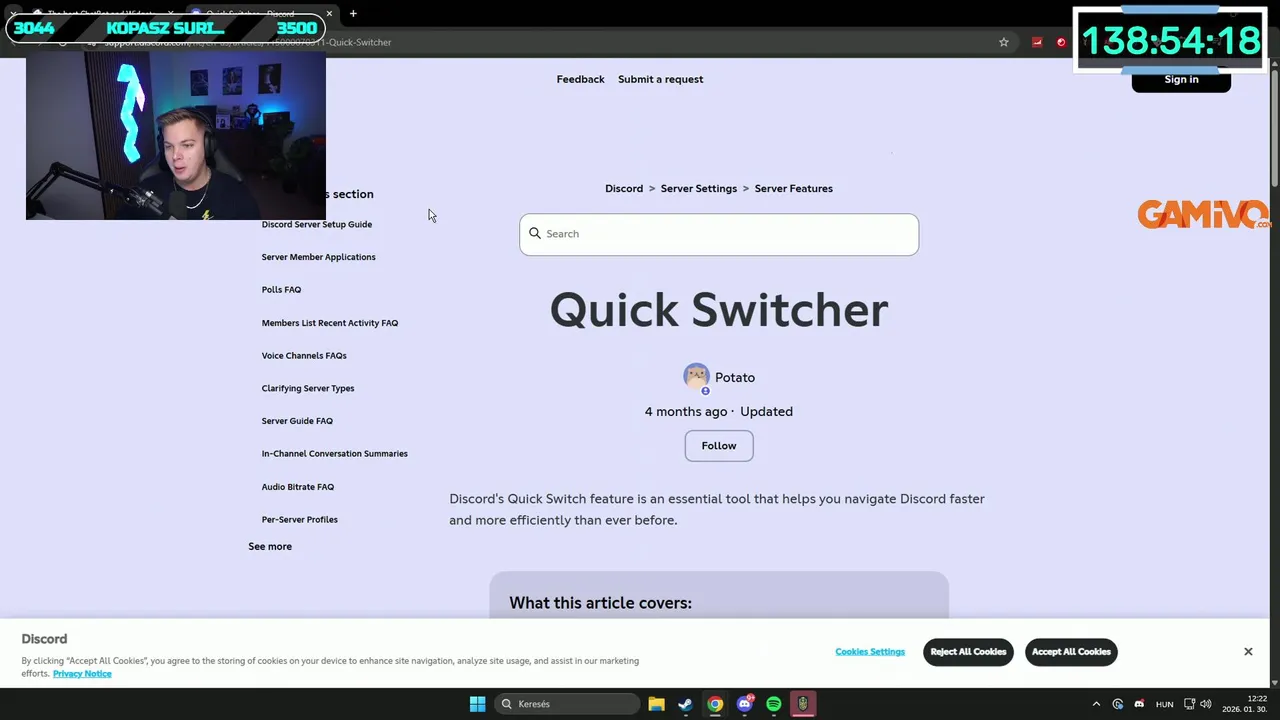The height and width of the screenshot is (720, 1280).
Task: Open the Per-Server Profiles article
Action: pyautogui.click(x=300, y=520)
